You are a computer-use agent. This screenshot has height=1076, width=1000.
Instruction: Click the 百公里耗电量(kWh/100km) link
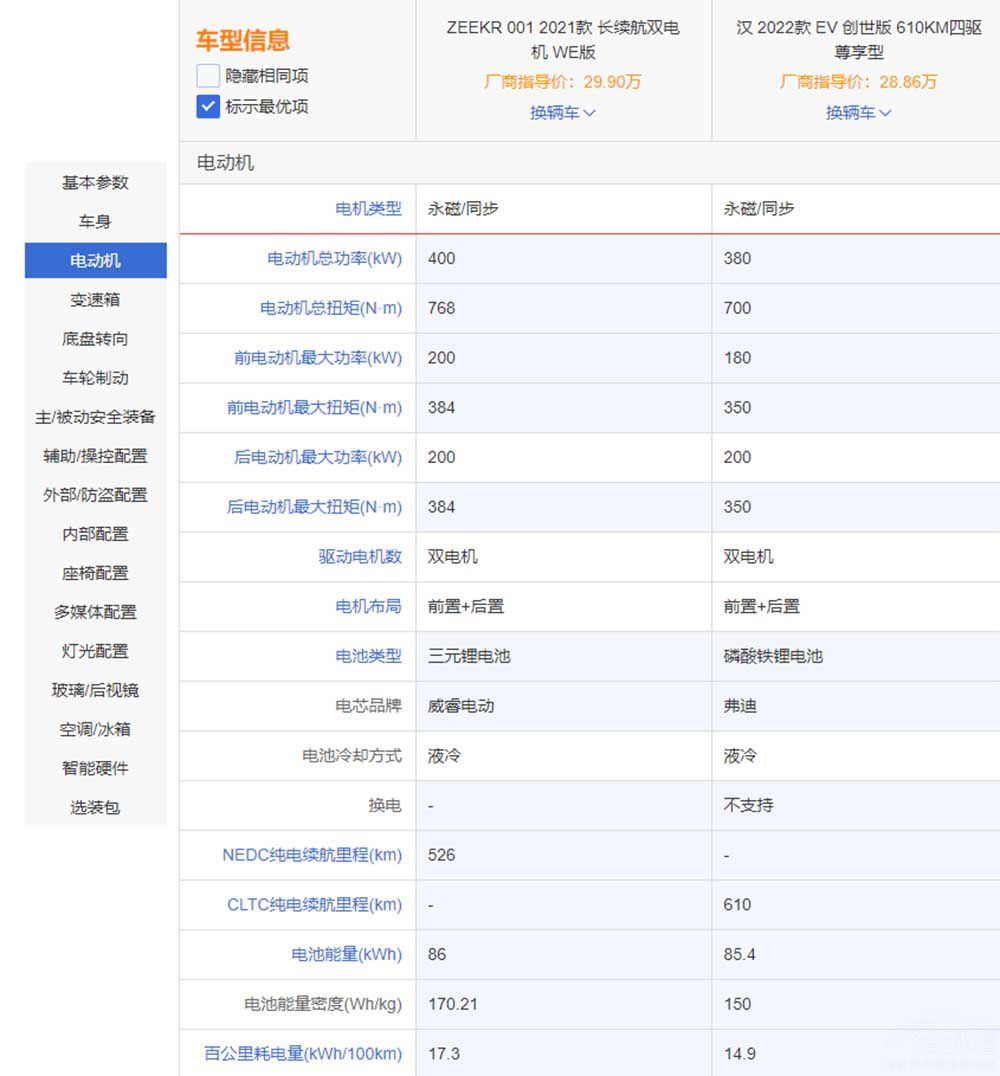303,1054
